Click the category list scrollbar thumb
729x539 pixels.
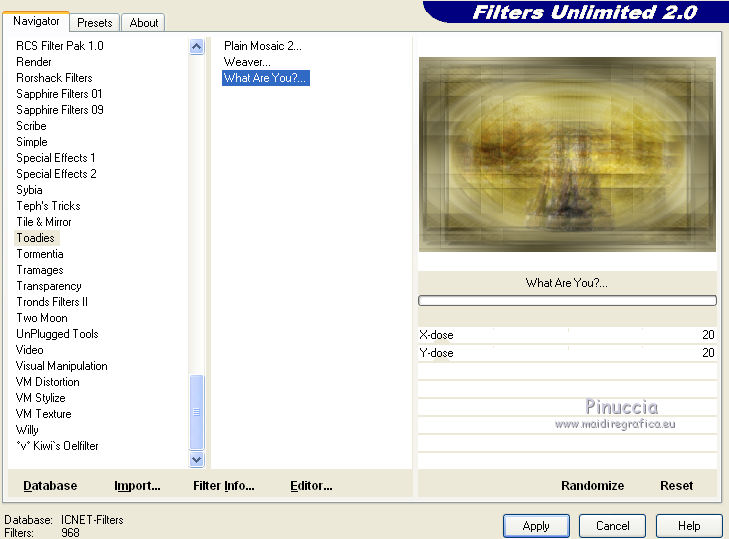click(197, 412)
